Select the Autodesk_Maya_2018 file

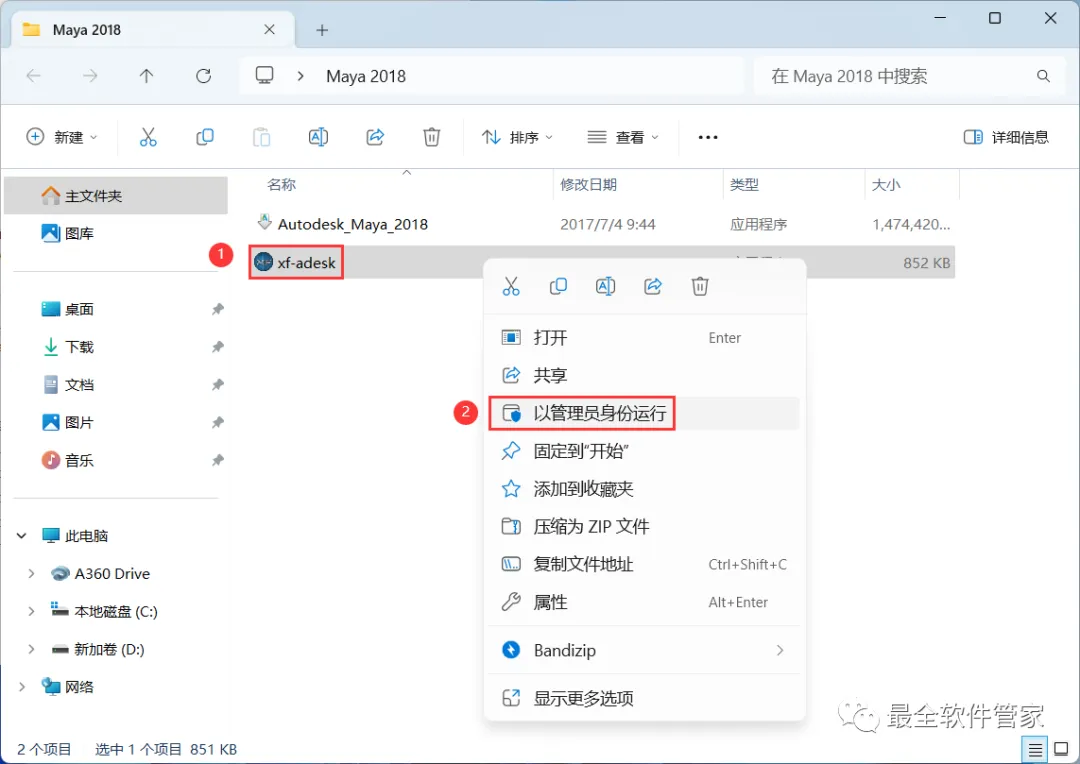tap(602, 224)
